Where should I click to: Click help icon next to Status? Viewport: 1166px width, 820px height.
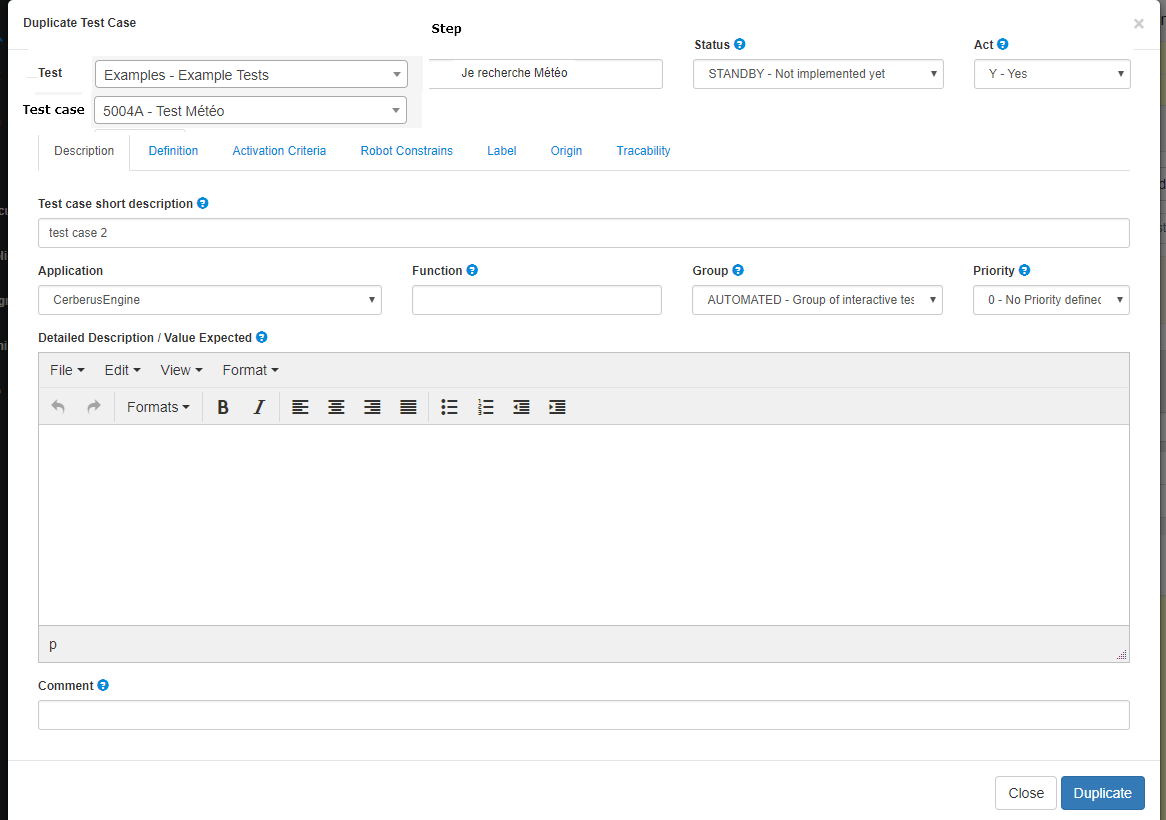click(x=740, y=44)
